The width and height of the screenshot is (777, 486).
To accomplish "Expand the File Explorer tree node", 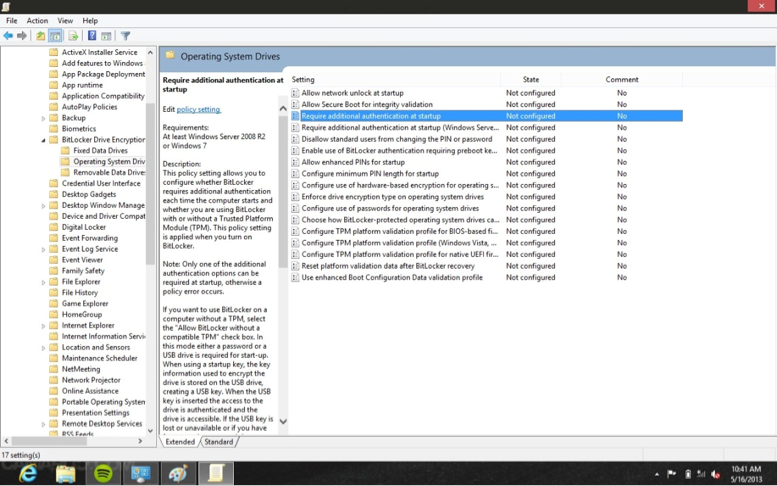I will click(43, 282).
